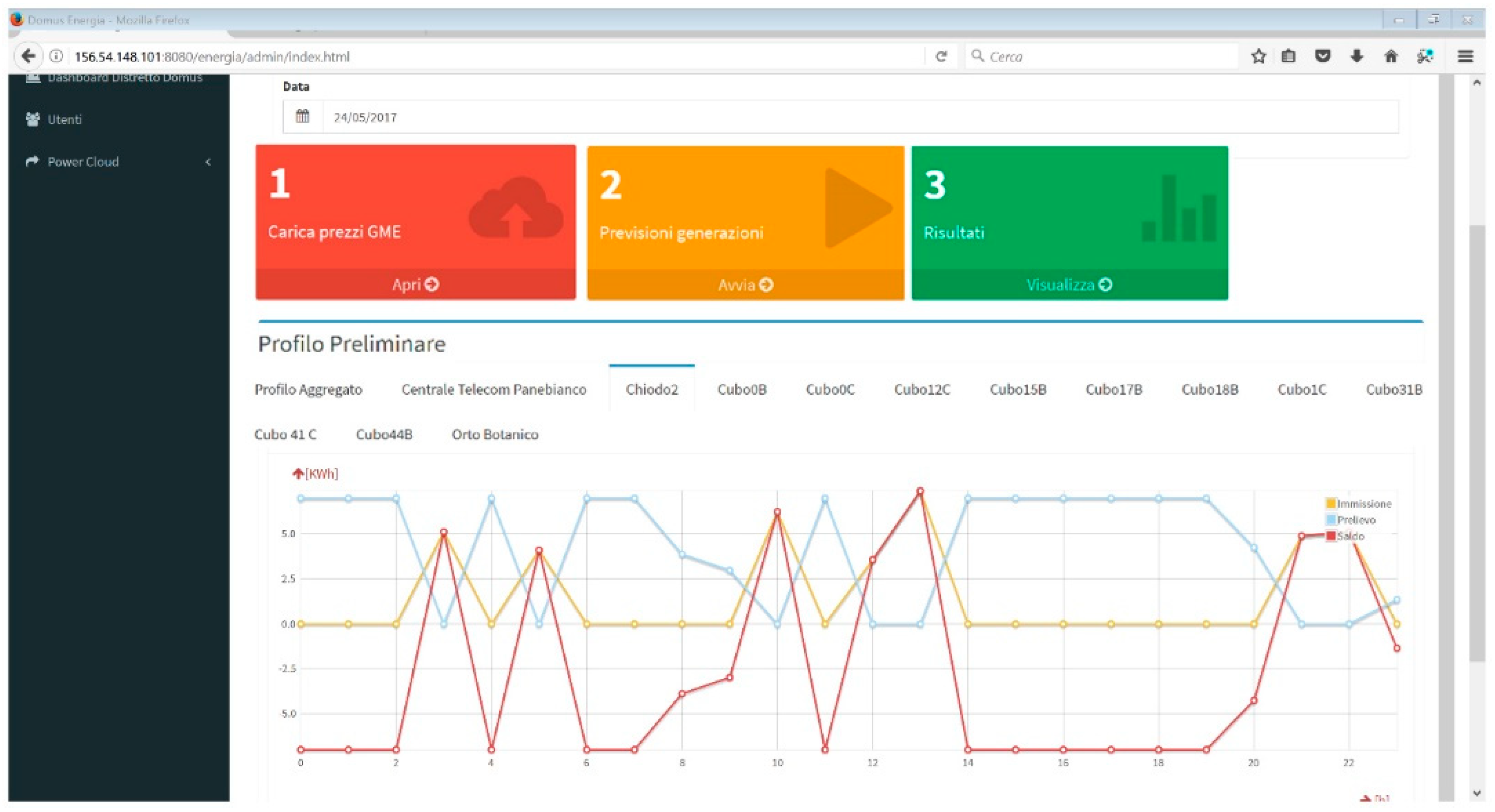Open the Utenti sidebar item
The width and height of the screenshot is (1495, 812).
pos(64,119)
